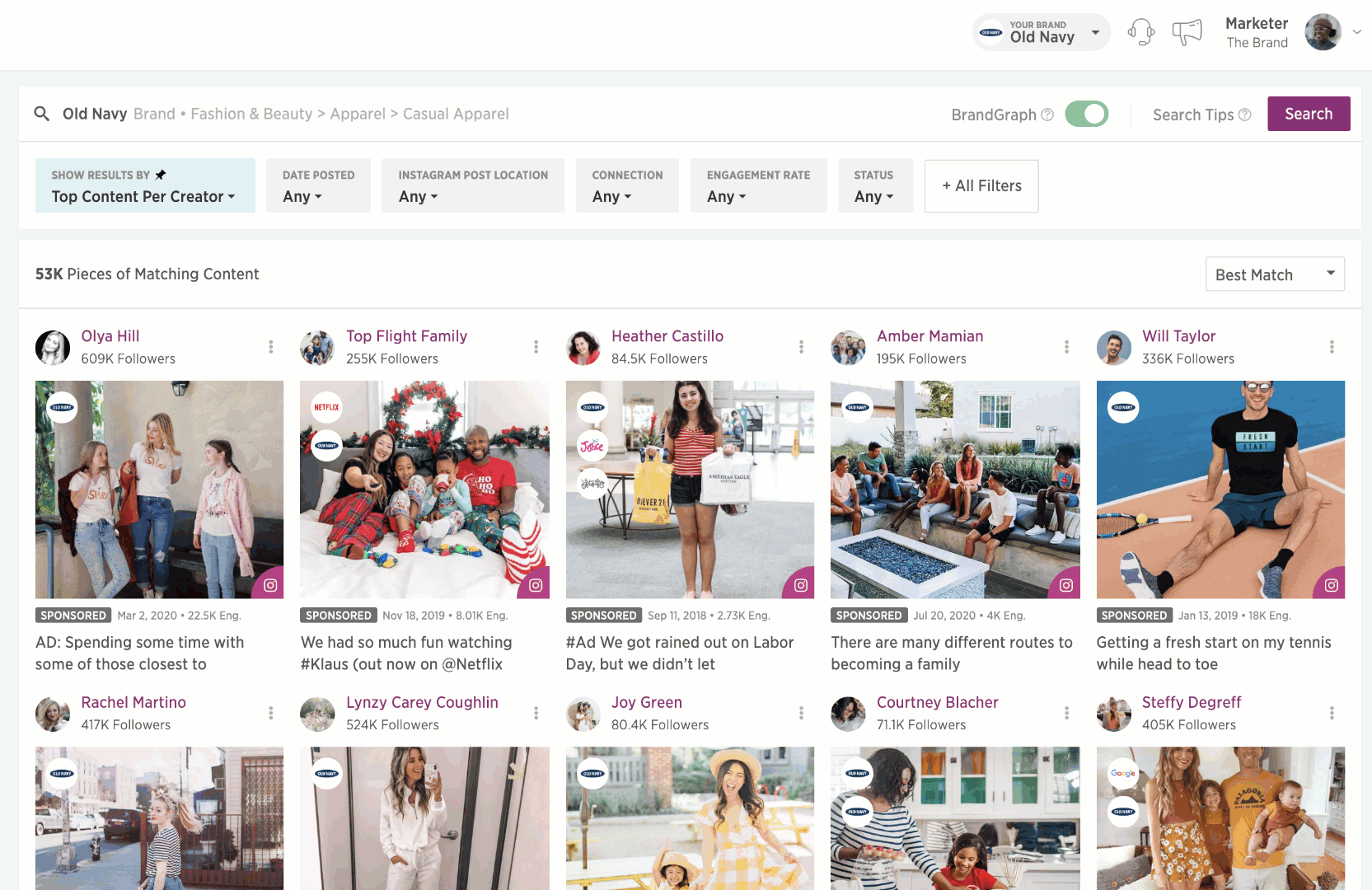Image resolution: width=1372 pixels, height=890 pixels.
Task: Click the All Filters button
Action: click(x=981, y=185)
